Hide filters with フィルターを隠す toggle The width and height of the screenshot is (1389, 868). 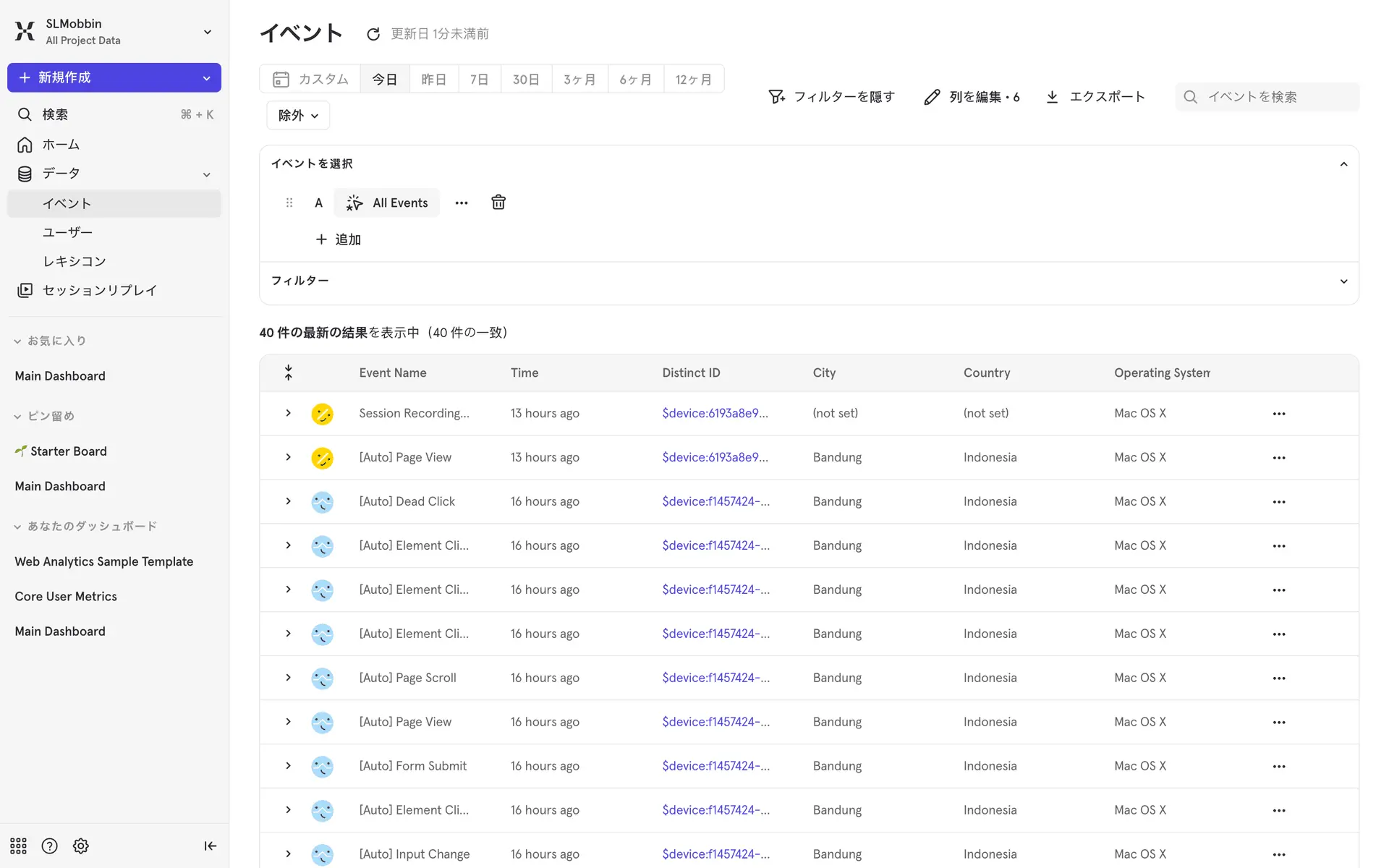coord(832,97)
